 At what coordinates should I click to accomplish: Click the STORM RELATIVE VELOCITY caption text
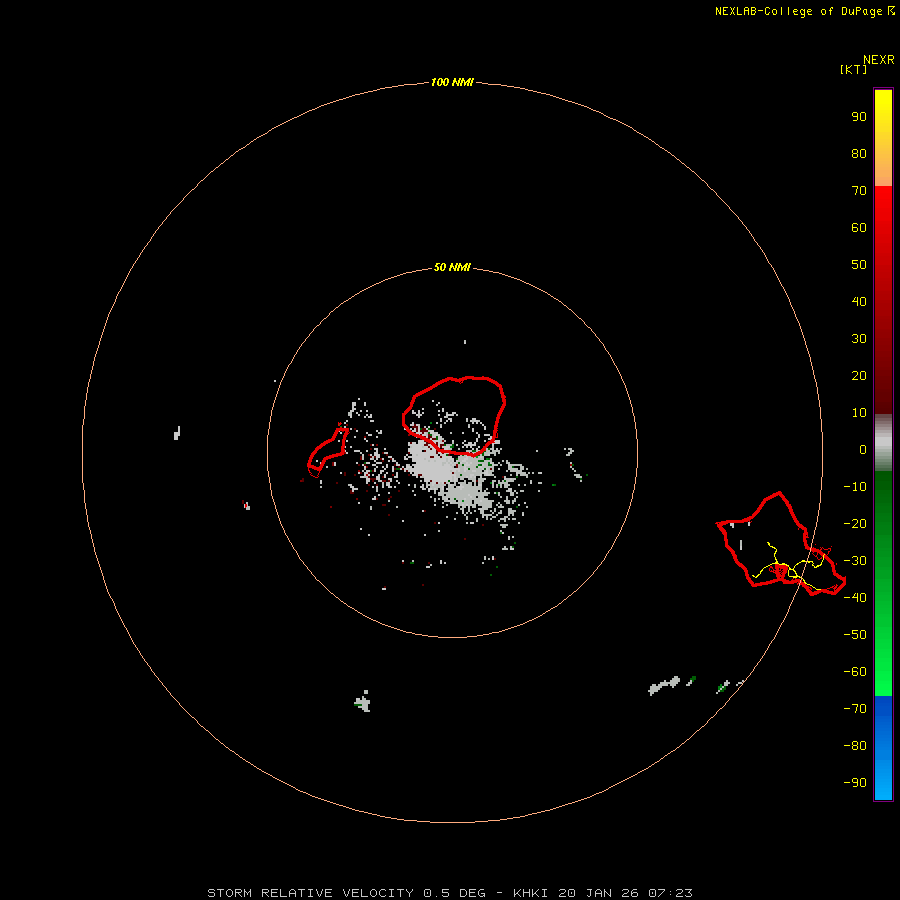(310, 893)
